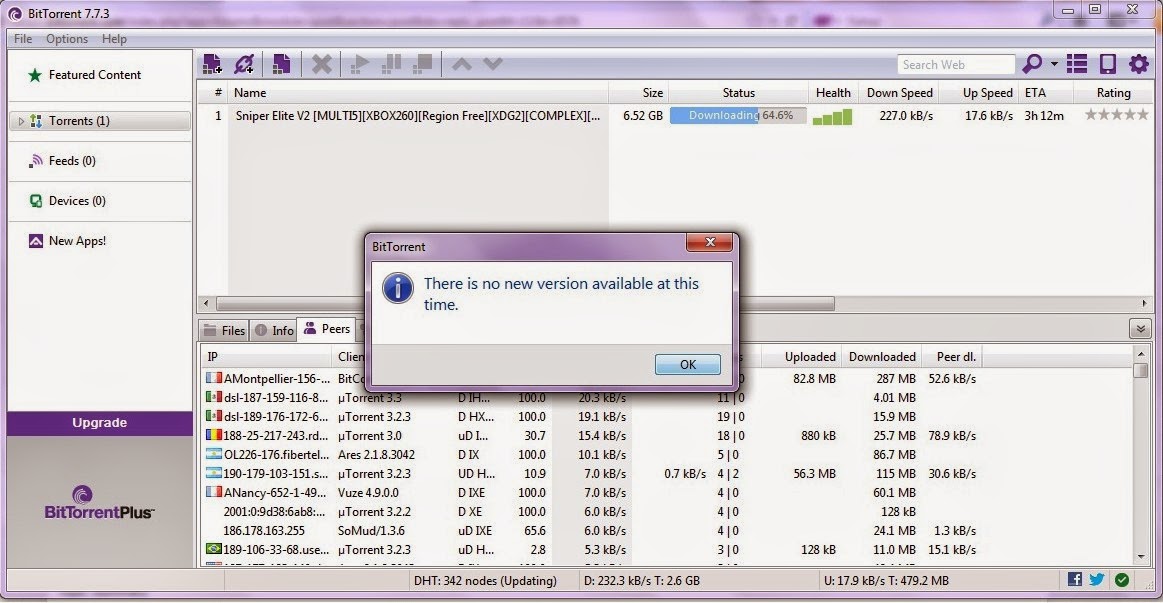Click Add Torrent from URL link icon
The image size is (1163, 603).
point(244,64)
